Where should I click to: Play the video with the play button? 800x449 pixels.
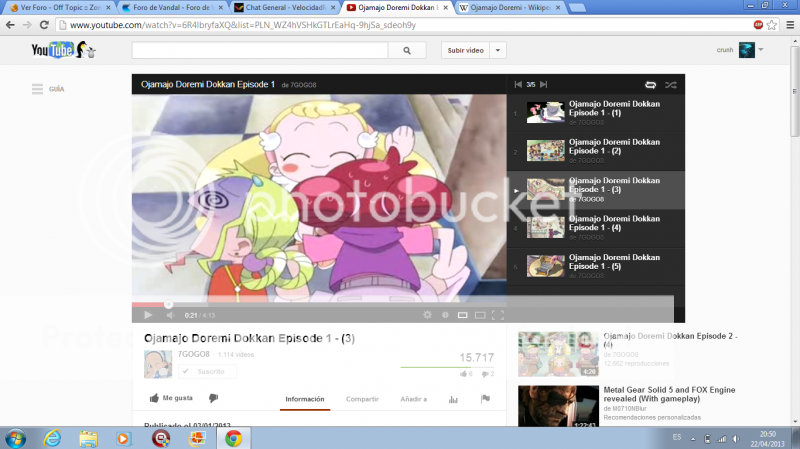pos(148,315)
